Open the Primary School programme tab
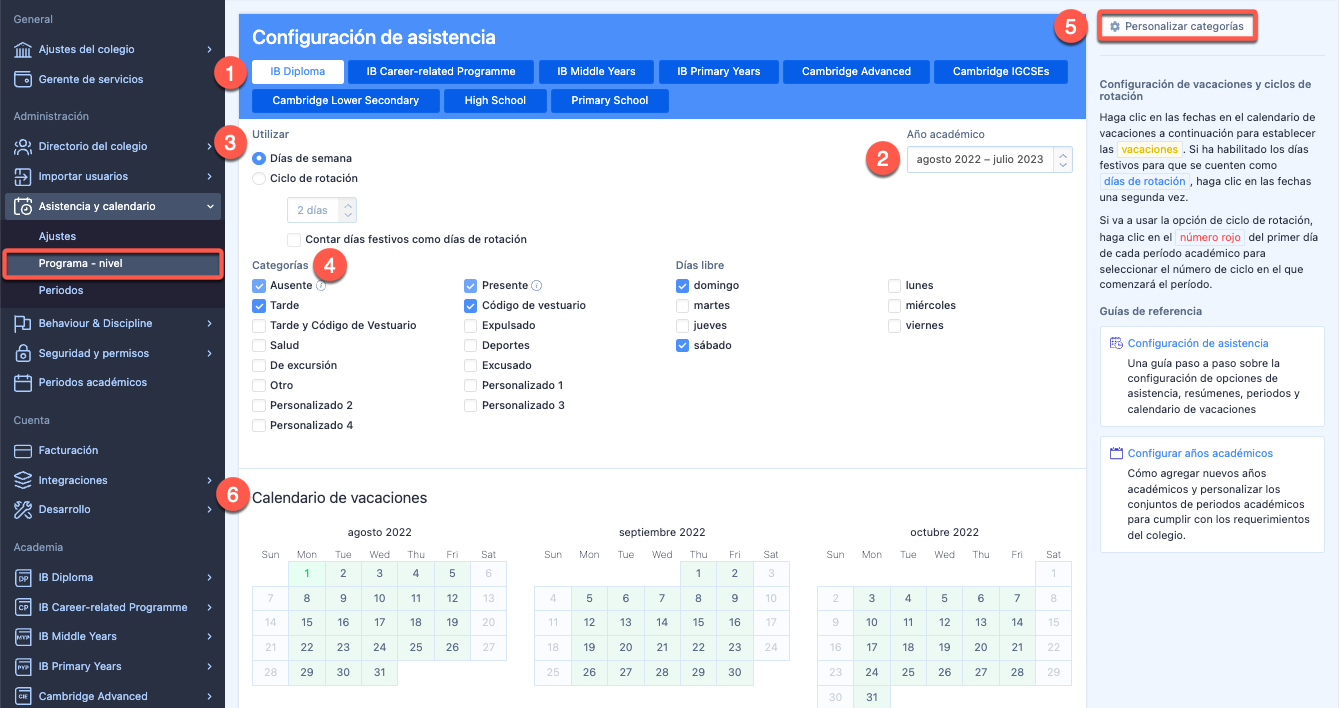Viewport: 1339px width, 708px height. [609, 100]
